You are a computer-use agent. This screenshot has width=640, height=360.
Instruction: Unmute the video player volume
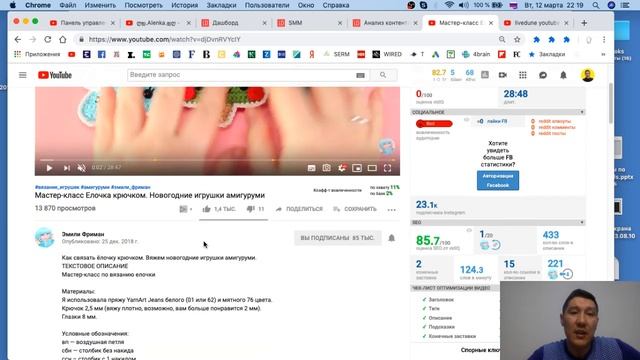[82, 168]
